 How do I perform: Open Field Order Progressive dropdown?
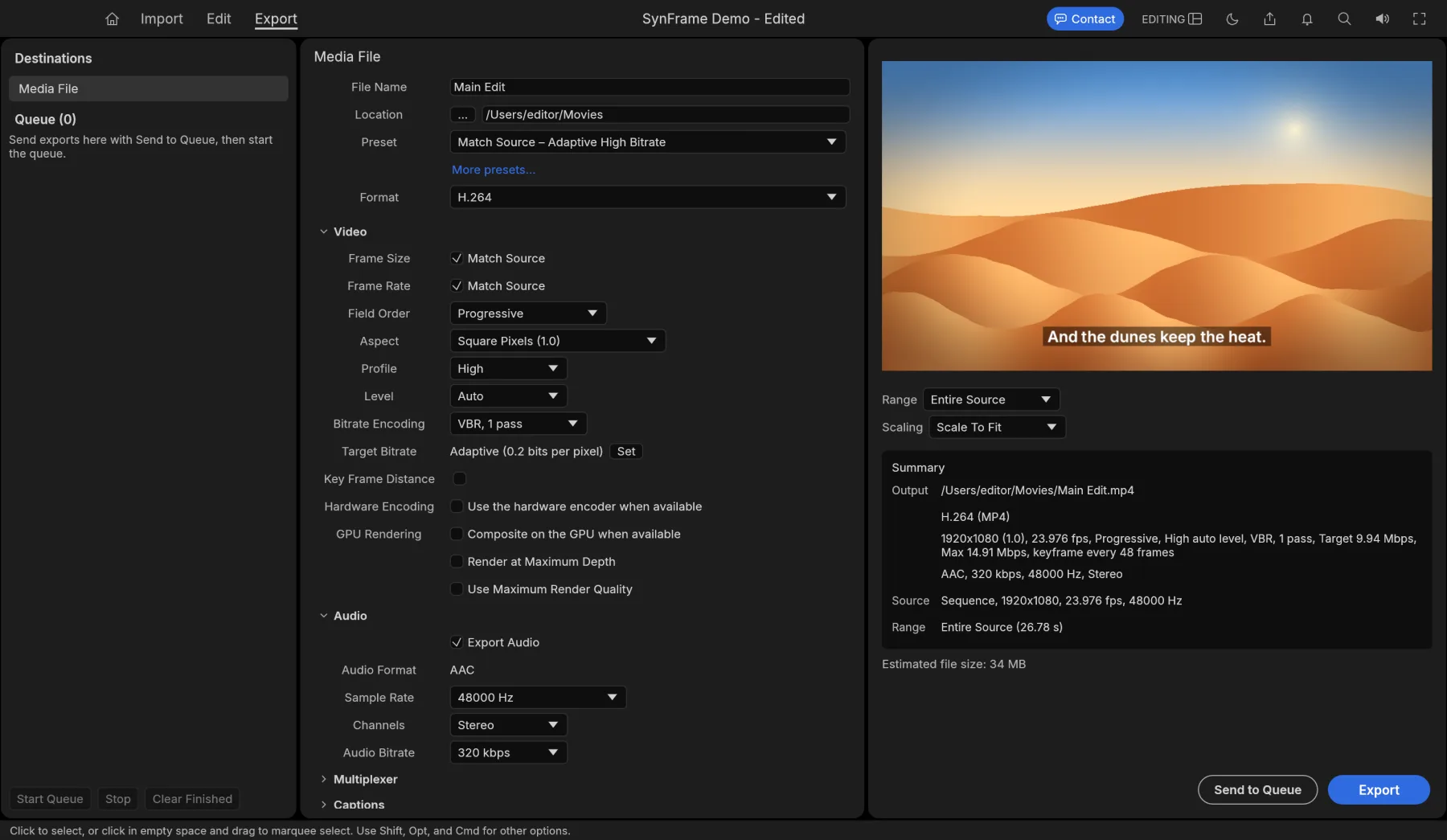point(528,313)
